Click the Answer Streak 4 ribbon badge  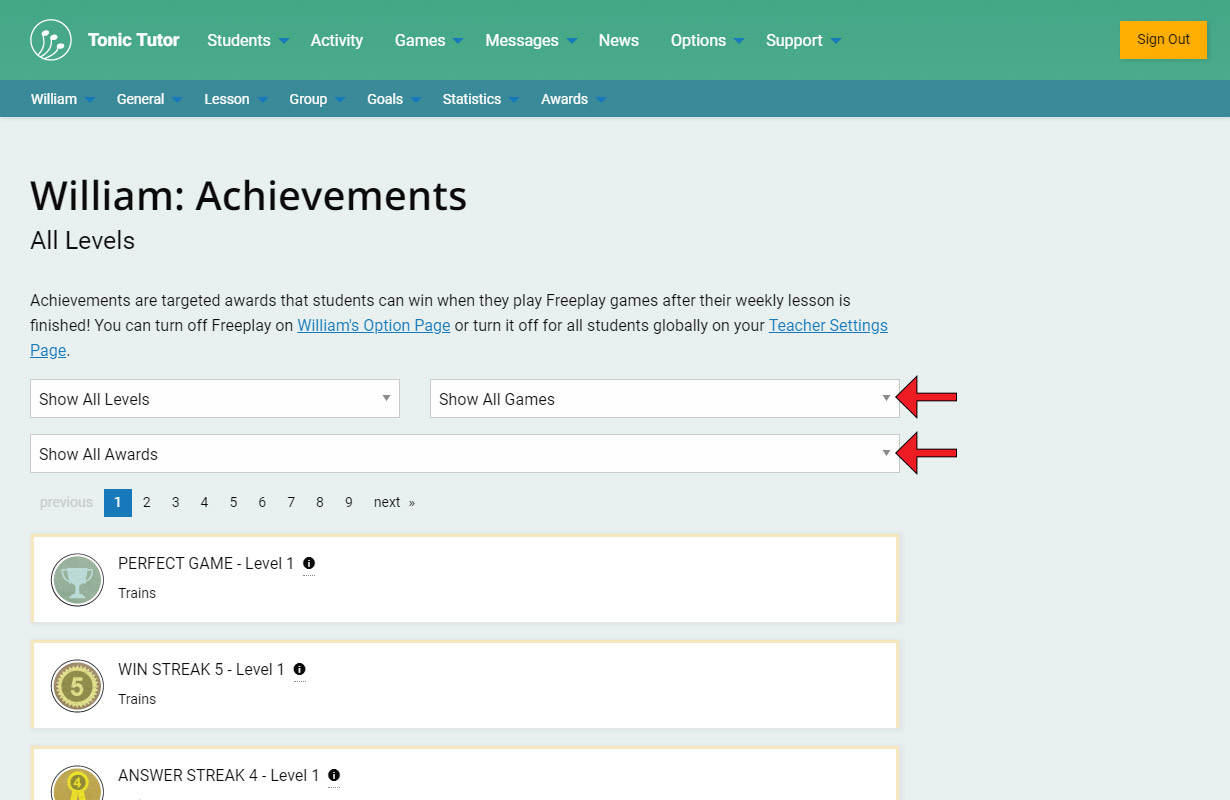(77, 784)
